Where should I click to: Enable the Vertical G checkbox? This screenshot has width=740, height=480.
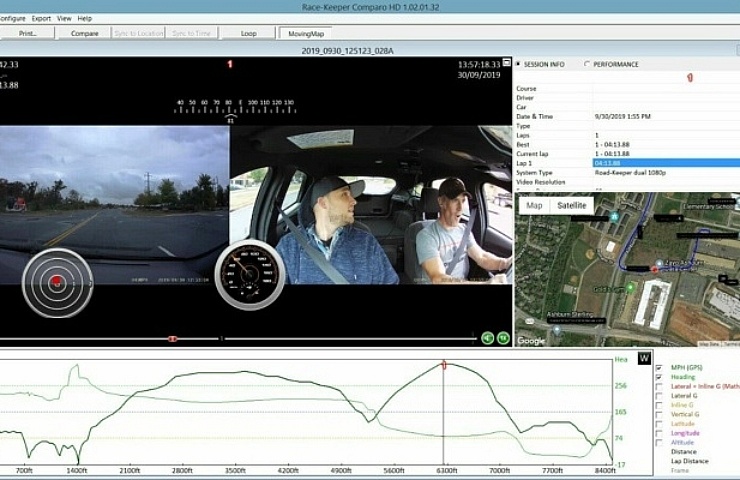pyautogui.click(x=659, y=414)
